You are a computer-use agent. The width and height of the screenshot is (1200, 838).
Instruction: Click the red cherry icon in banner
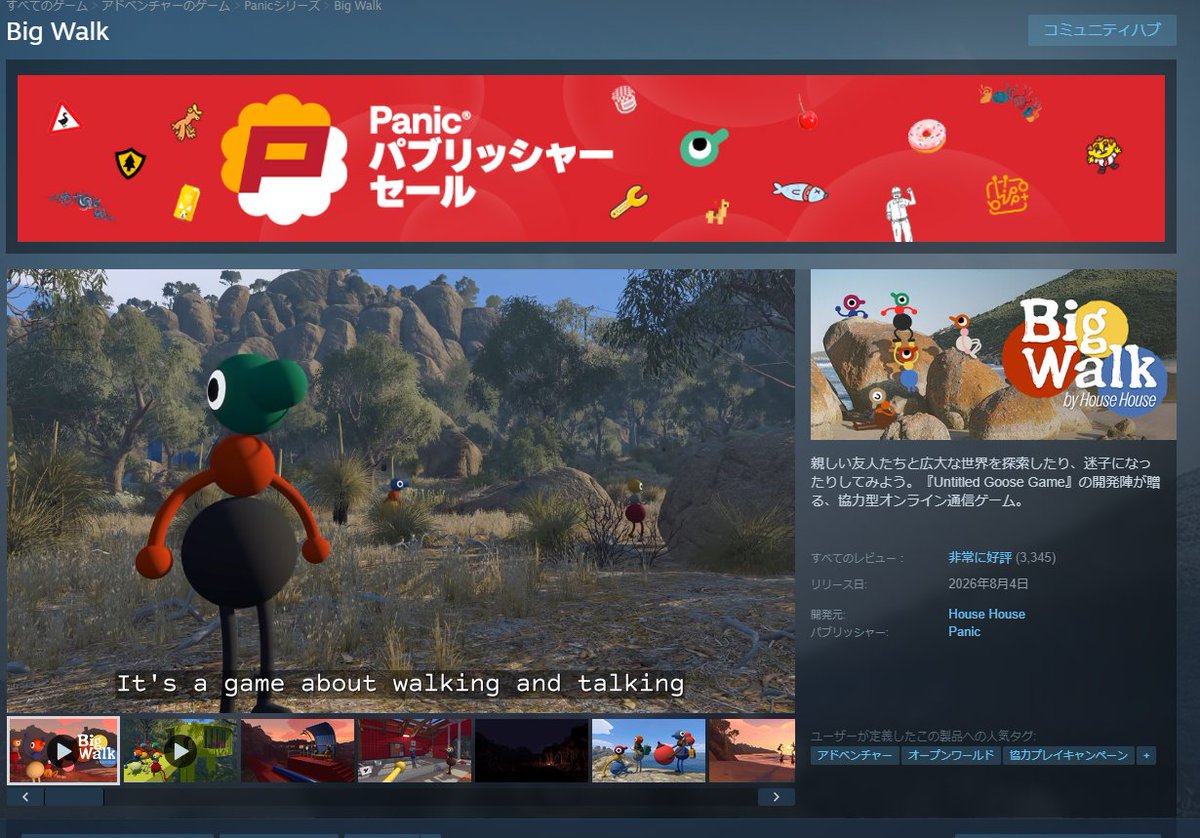coord(807,116)
